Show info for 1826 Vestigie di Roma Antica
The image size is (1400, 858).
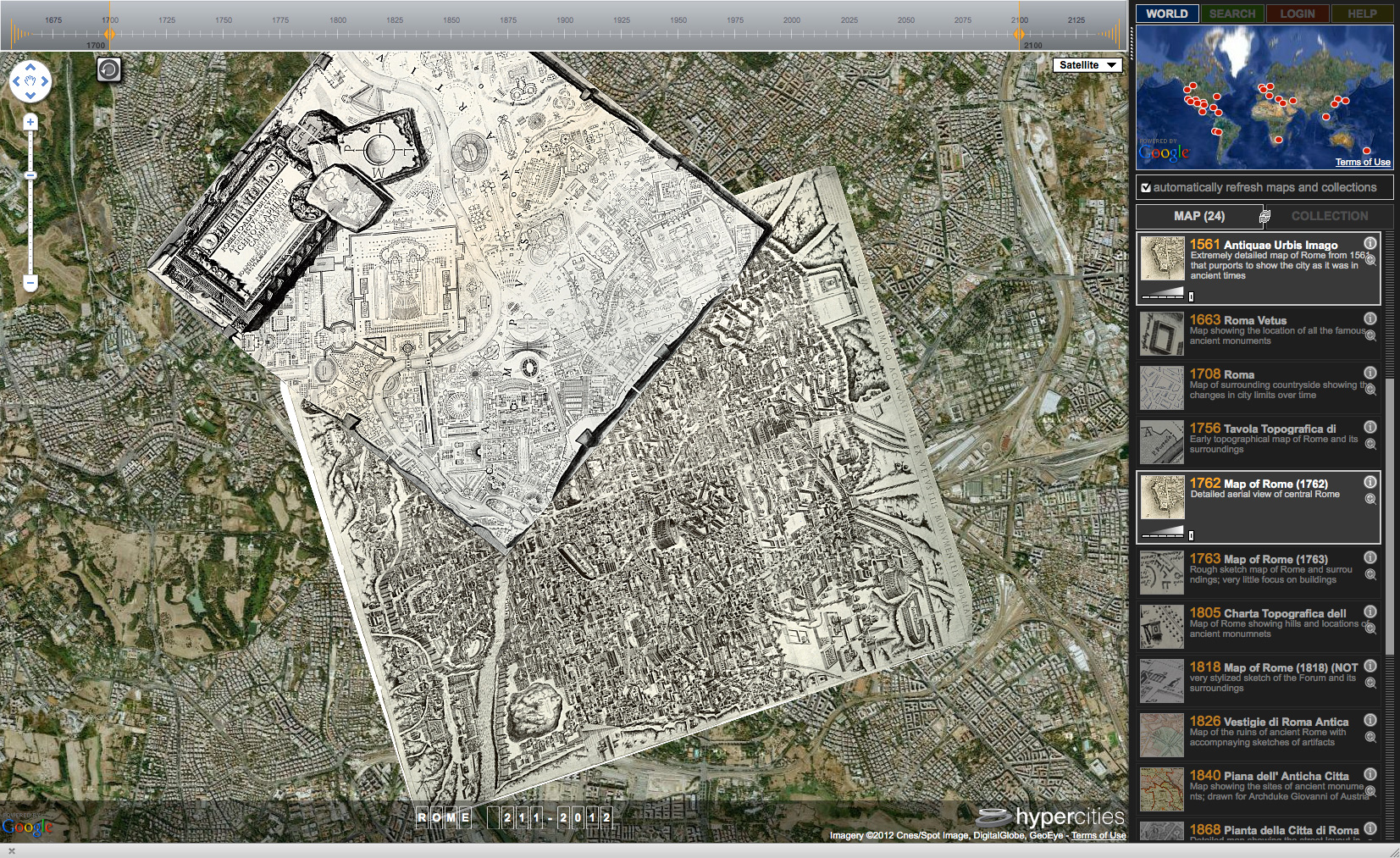[x=1370, y=720]
